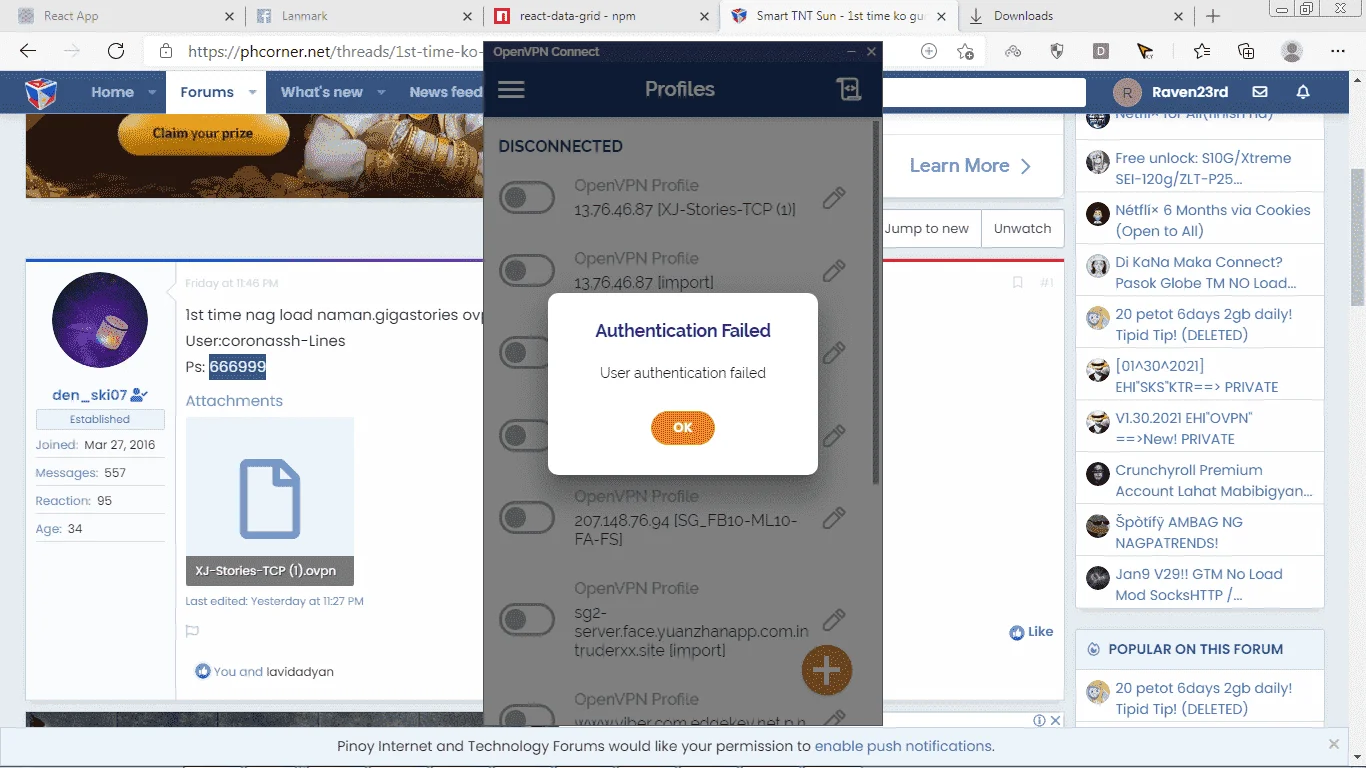This screenshot has width=1366, height=768.
Task: Expand the What's new dropdown arrow
Action: (381, 92)
